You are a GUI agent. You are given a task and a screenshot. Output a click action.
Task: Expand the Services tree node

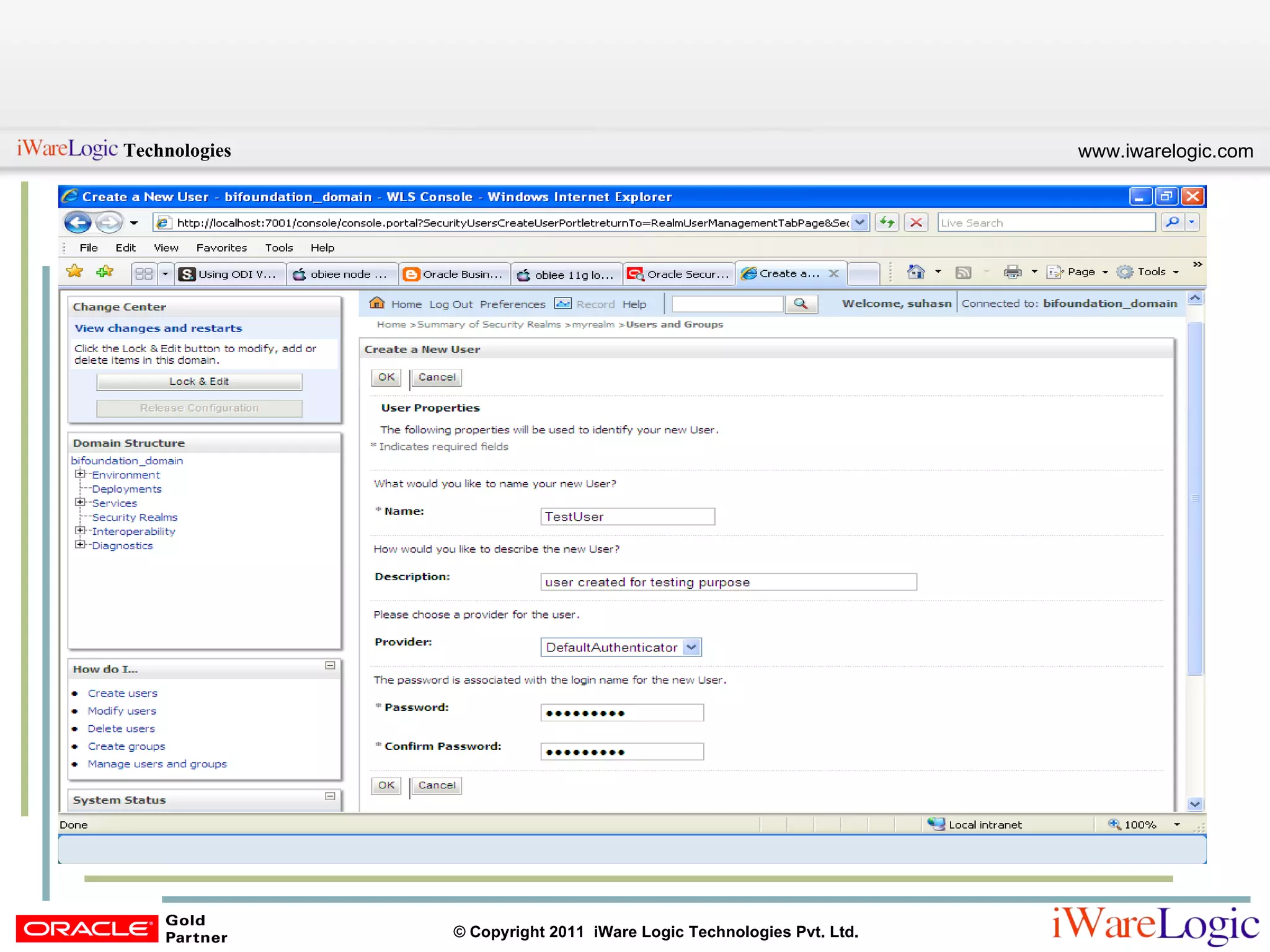coord(80,503)
